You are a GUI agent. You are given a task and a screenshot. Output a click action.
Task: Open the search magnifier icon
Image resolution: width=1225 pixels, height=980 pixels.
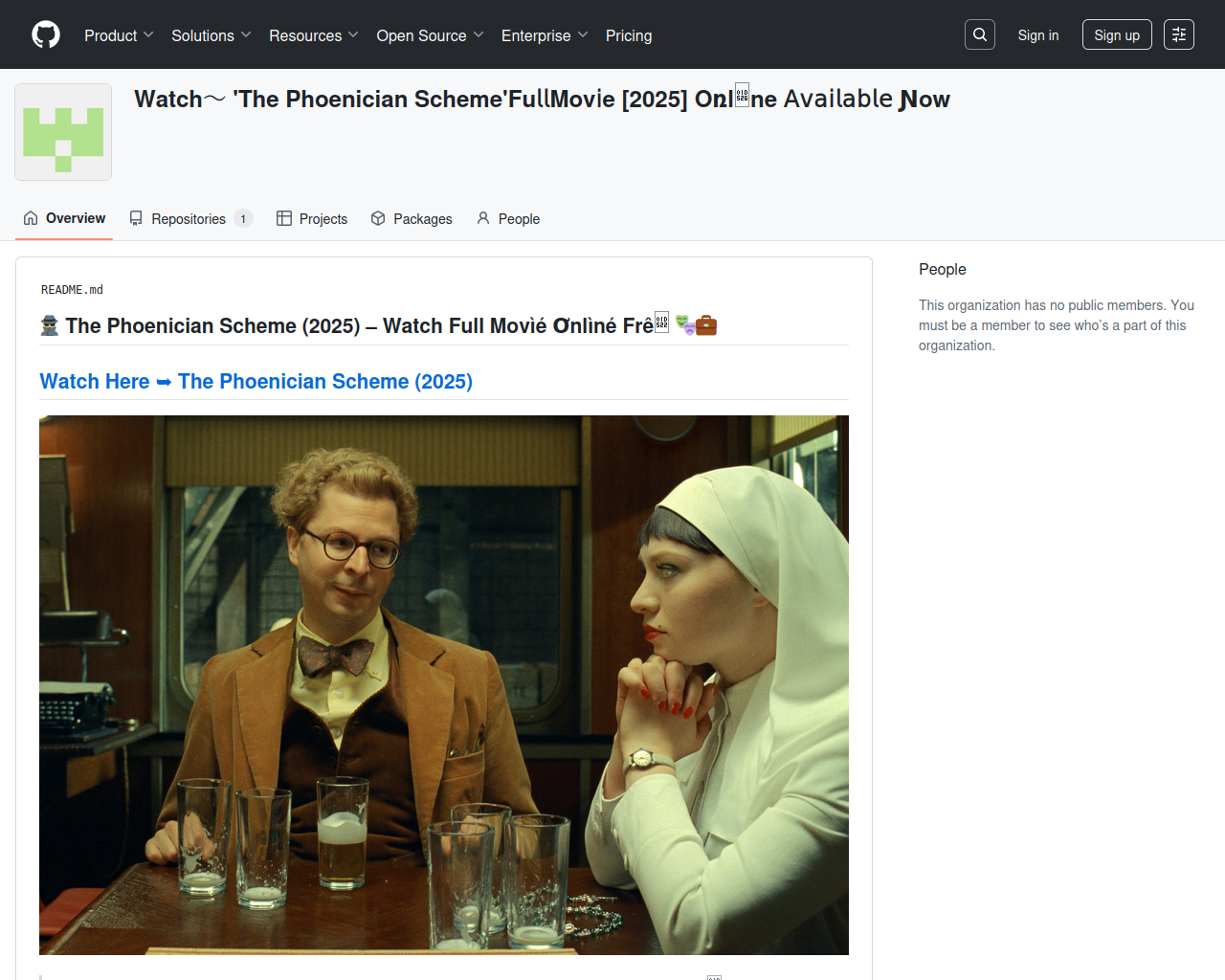coord(980,34)
